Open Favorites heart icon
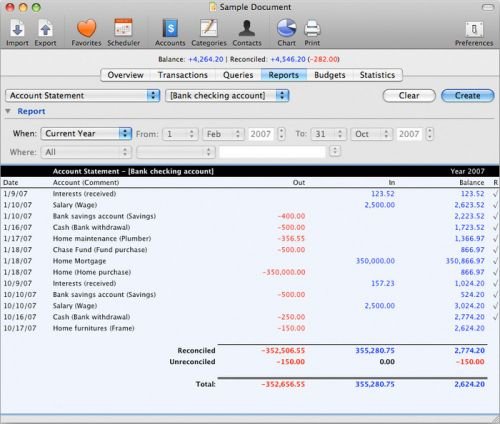This screenshot has height=424, width=500. (86, 29)
